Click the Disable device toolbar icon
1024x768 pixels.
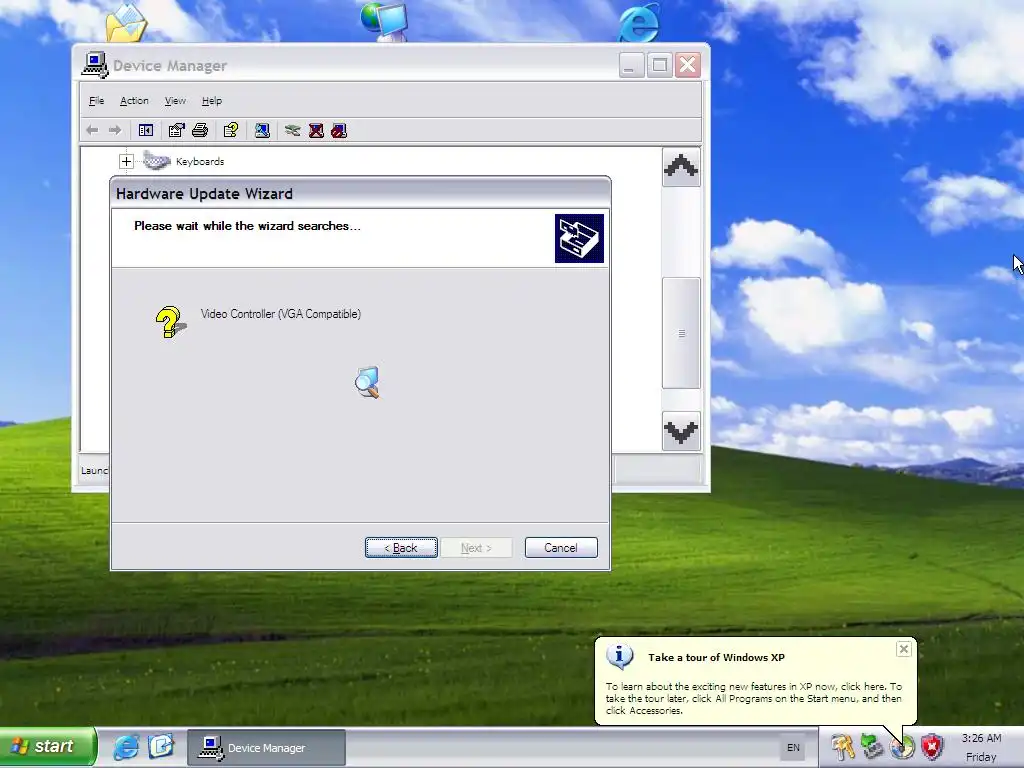point(339,131)
